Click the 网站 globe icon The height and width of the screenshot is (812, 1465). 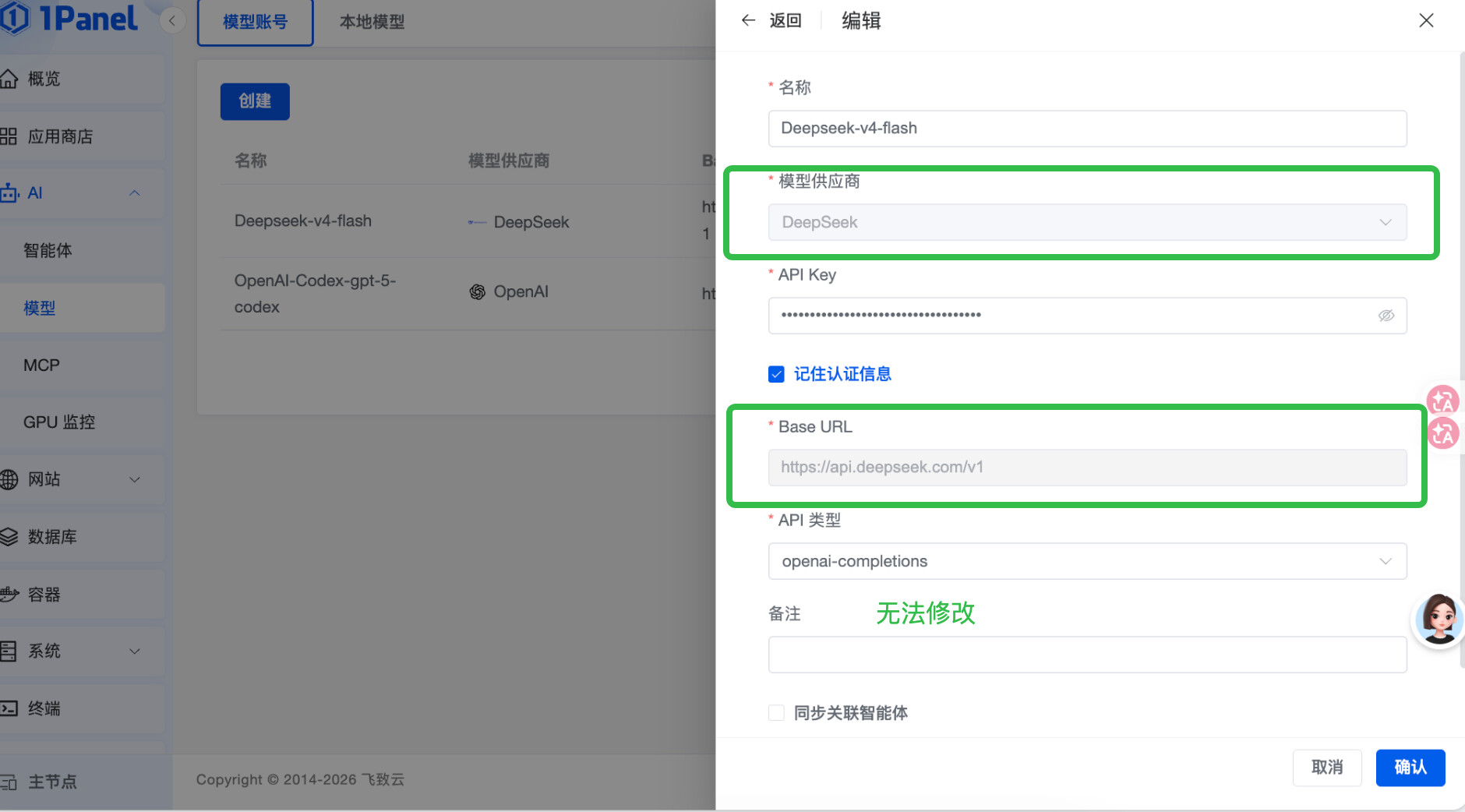[9, 479]
